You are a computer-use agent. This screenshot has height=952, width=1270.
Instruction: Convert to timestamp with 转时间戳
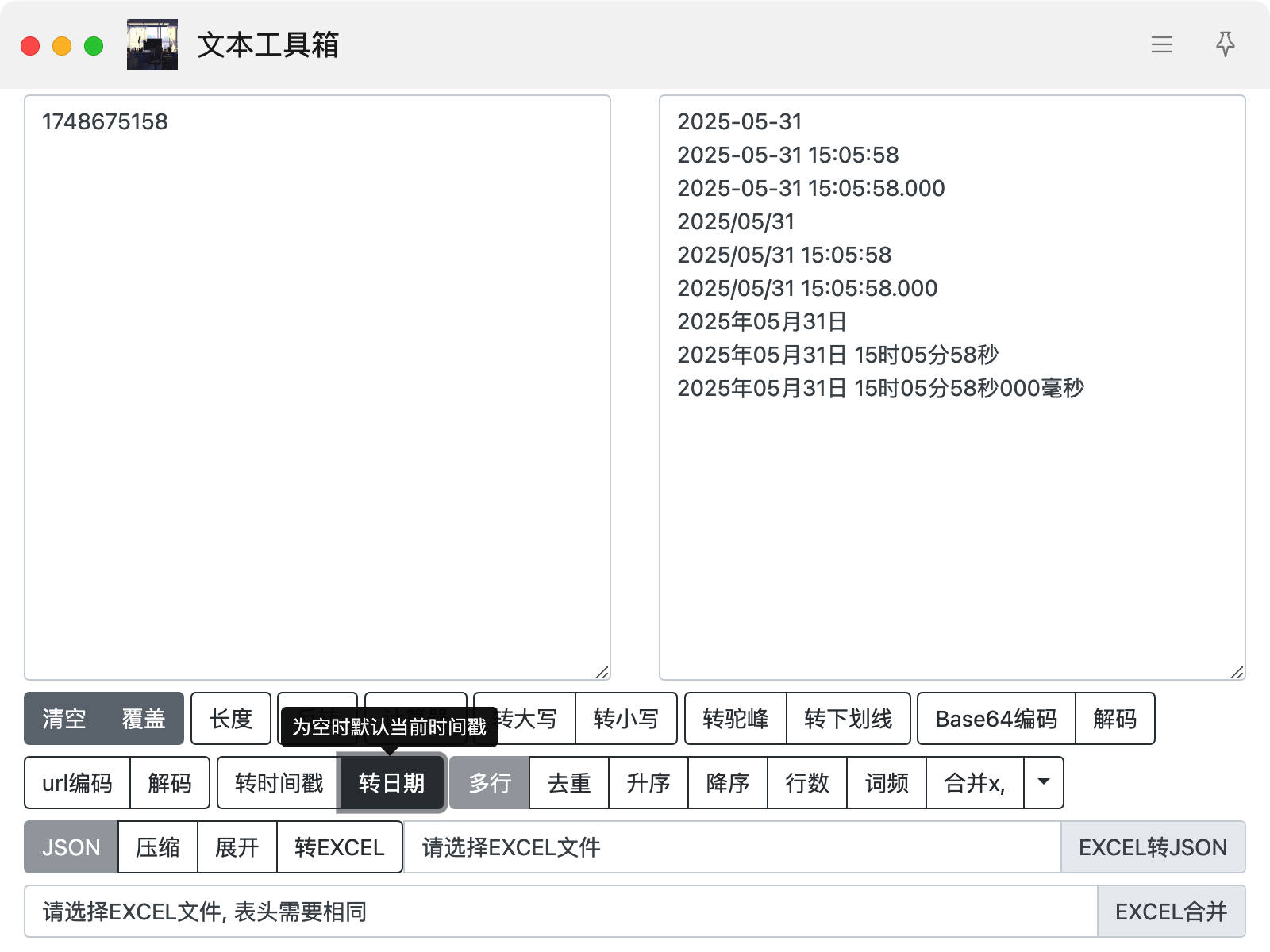coord(279,783)
